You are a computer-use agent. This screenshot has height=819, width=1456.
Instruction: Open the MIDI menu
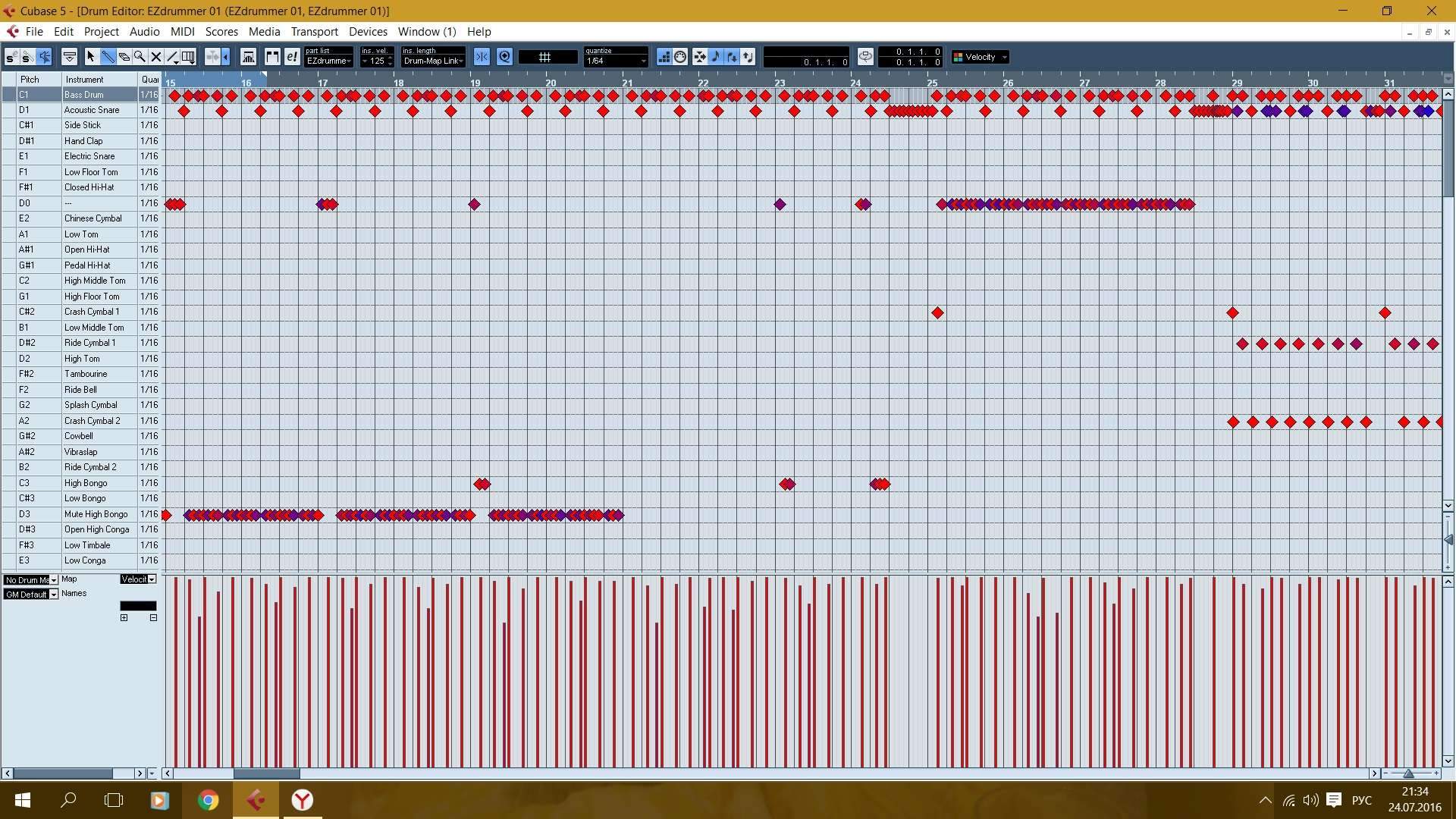[182, 32]
